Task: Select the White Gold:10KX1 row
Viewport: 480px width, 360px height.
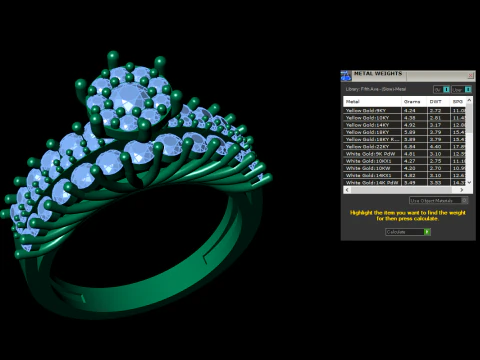Action: [x=405, y=161]
